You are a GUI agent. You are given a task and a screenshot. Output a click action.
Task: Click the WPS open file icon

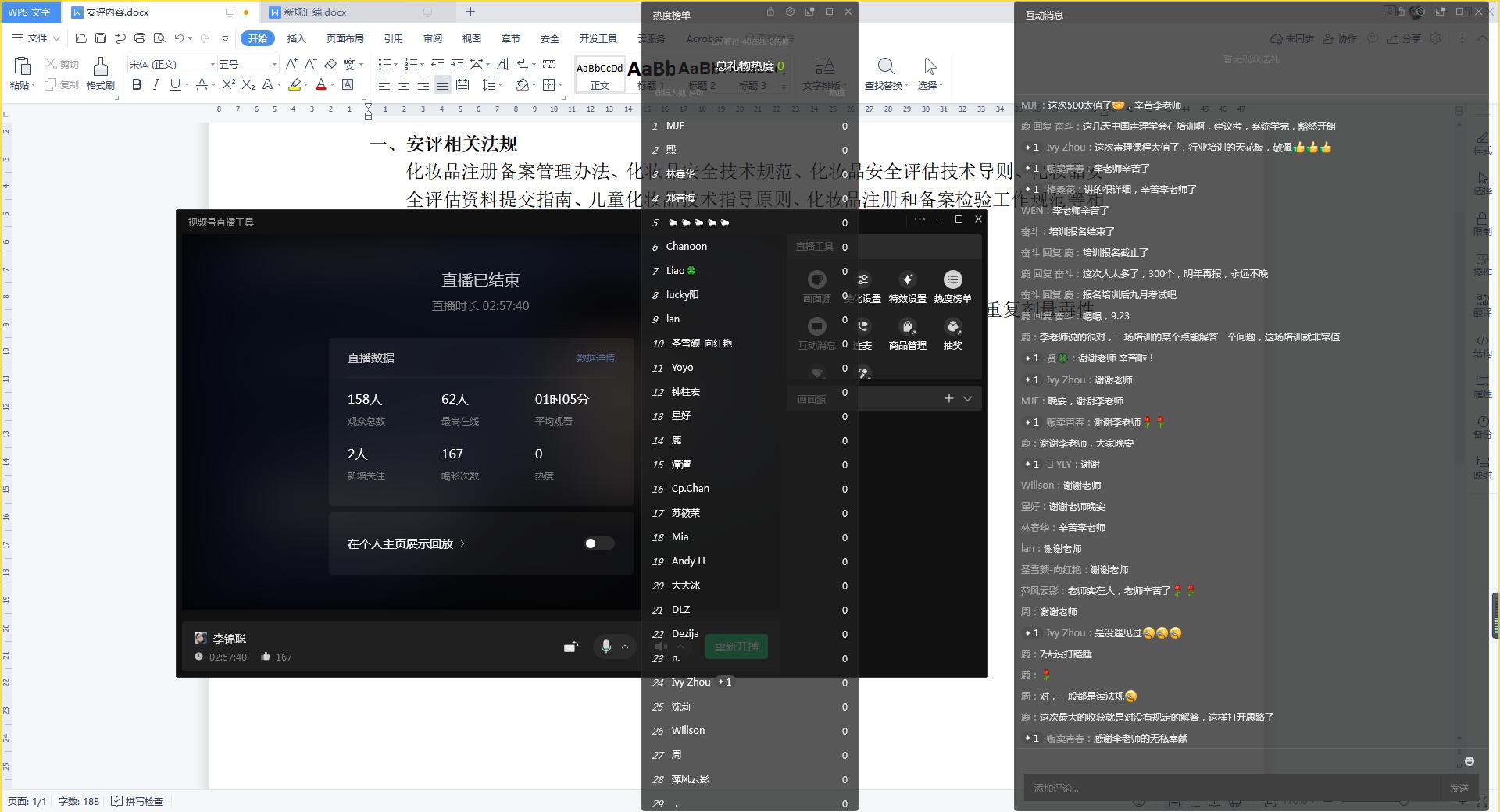coord(81,38)
